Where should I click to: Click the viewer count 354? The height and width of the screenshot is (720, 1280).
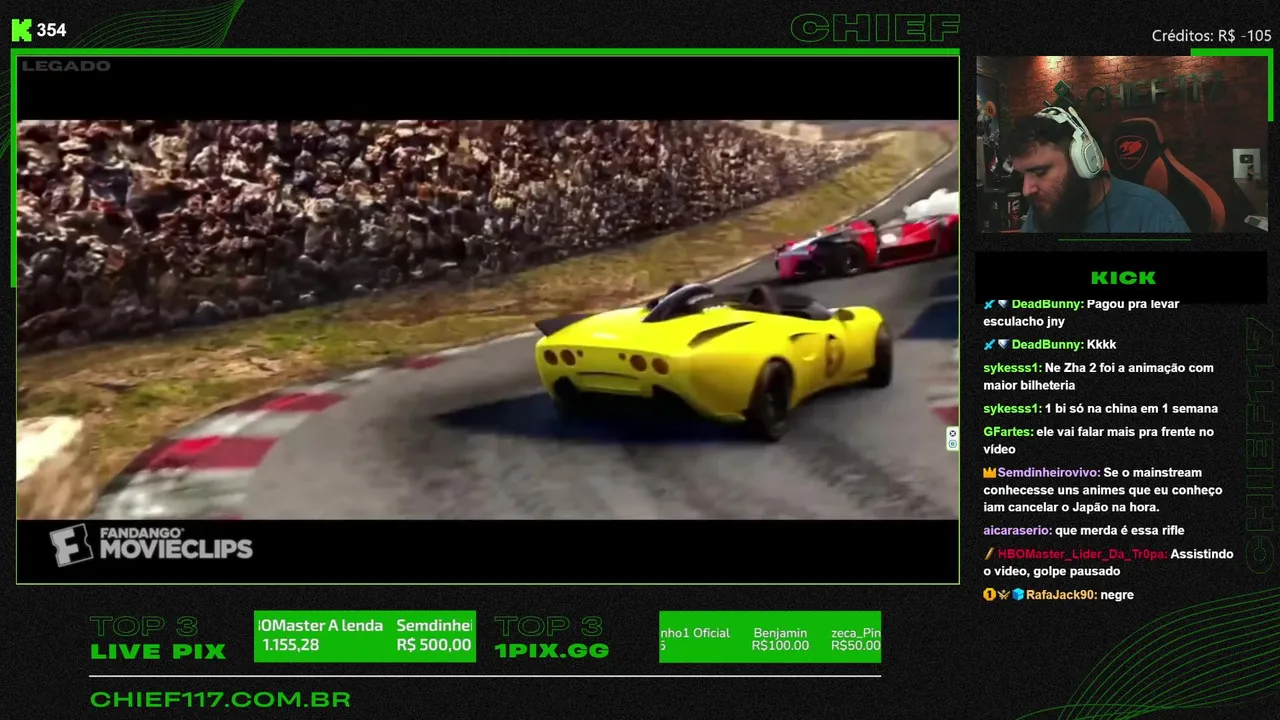pos(51,30)
